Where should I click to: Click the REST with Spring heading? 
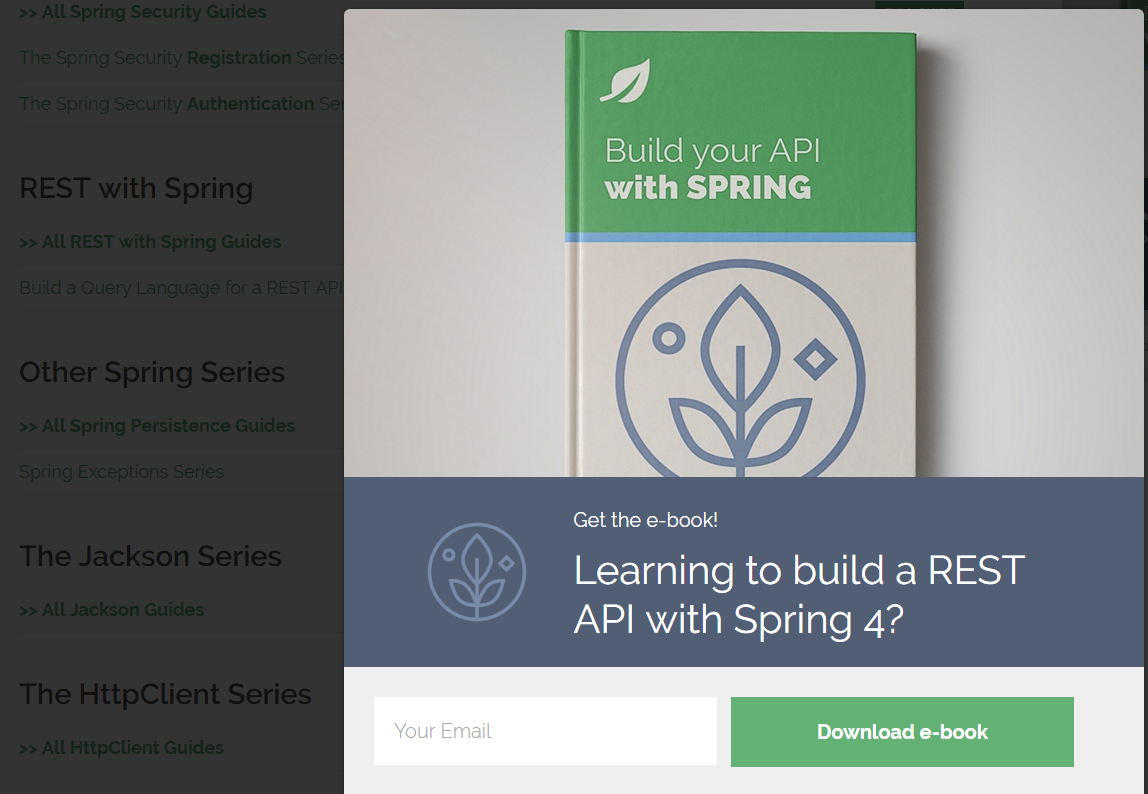pos(136,188)
